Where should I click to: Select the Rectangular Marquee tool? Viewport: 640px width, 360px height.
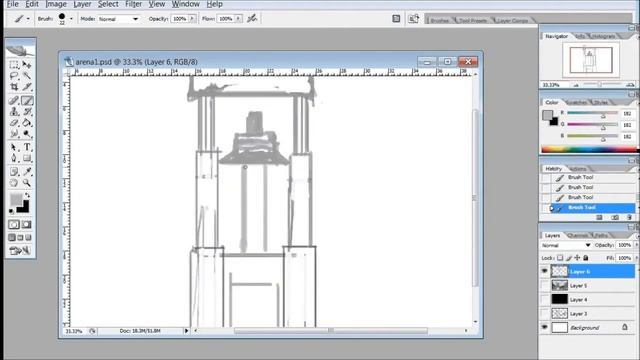click(x=14, y=65)
